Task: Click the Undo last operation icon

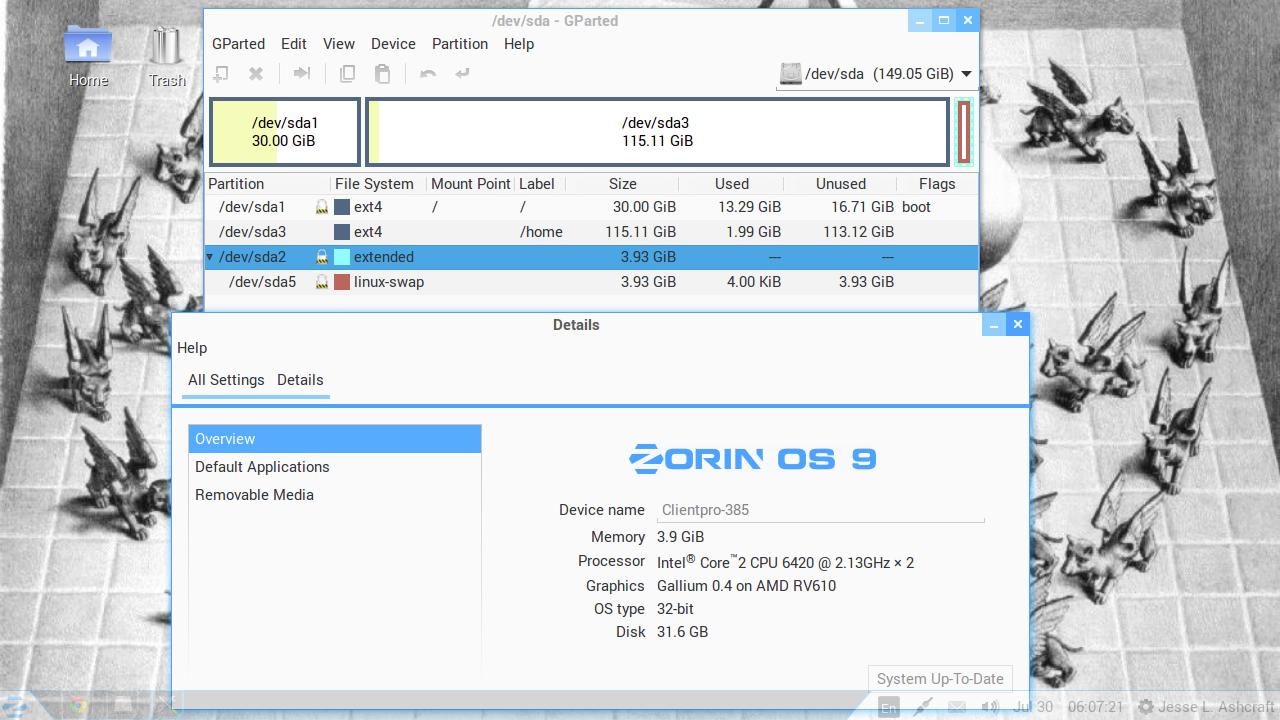Action: pyautogui.click(x=428, y=73)
